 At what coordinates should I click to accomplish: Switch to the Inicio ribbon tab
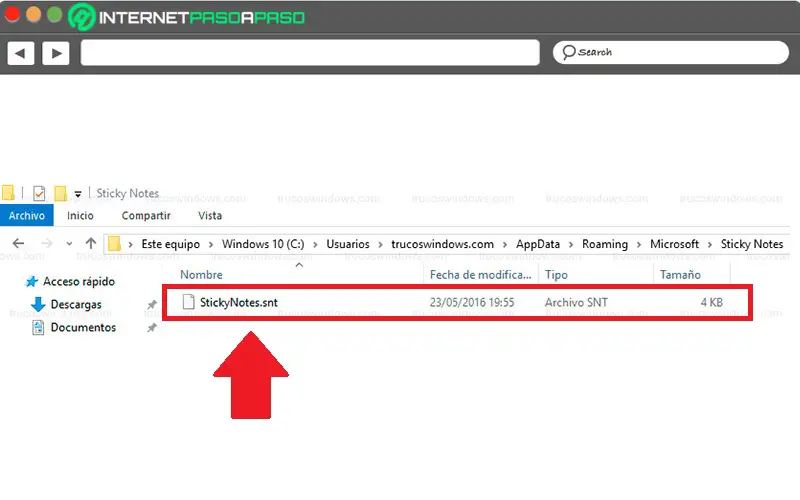coord(80,215)
